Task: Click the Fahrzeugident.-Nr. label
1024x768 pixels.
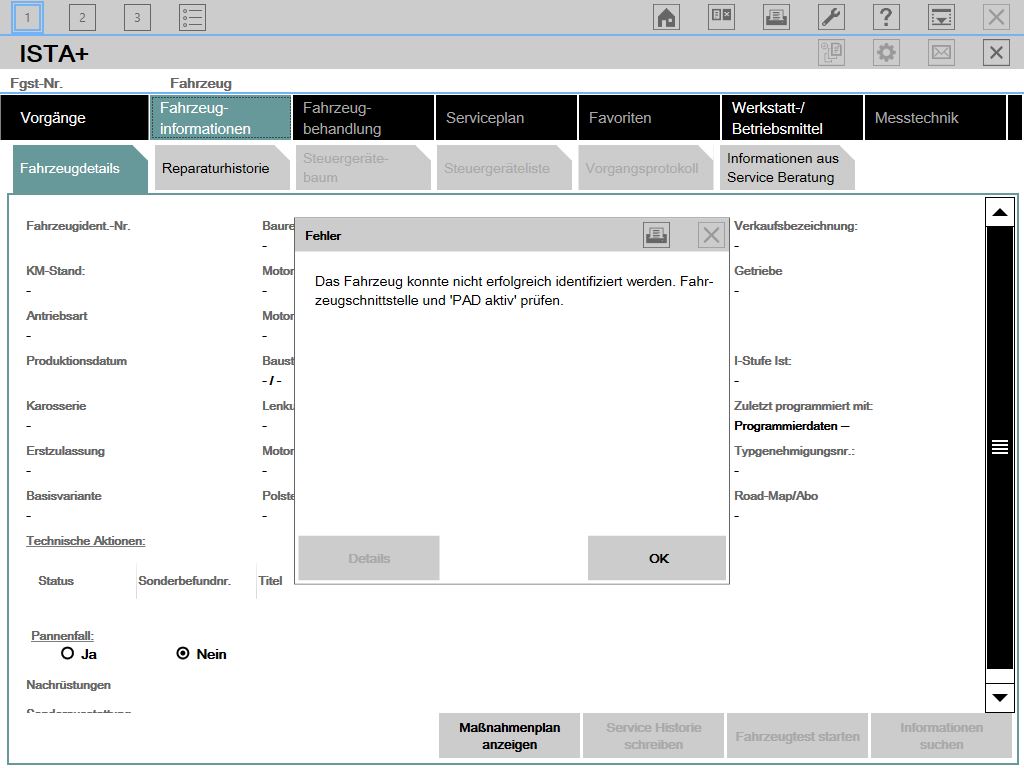Action: click(78, 226)
